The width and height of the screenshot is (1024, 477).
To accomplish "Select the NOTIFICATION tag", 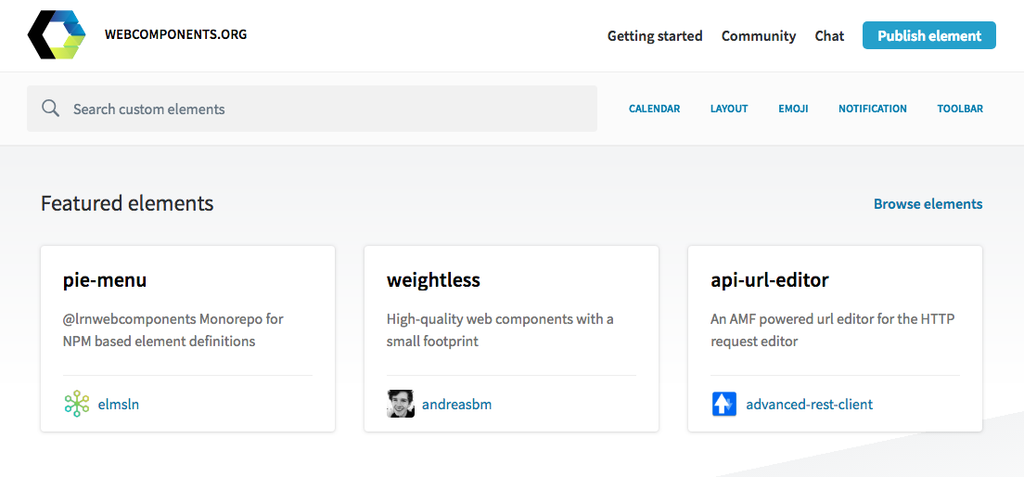I will coord(872,109).
